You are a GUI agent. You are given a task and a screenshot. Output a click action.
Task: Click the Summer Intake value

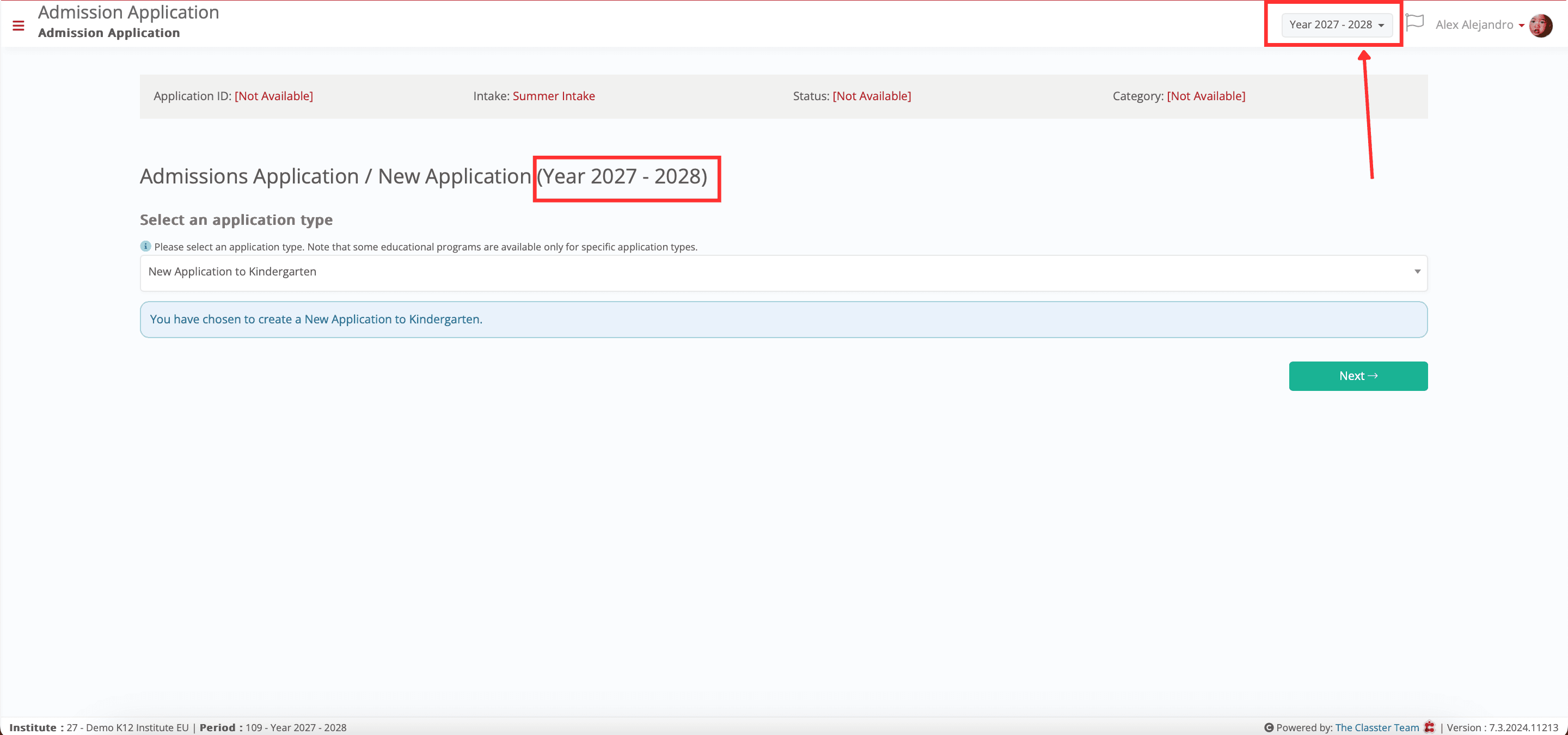click(553, 96)
